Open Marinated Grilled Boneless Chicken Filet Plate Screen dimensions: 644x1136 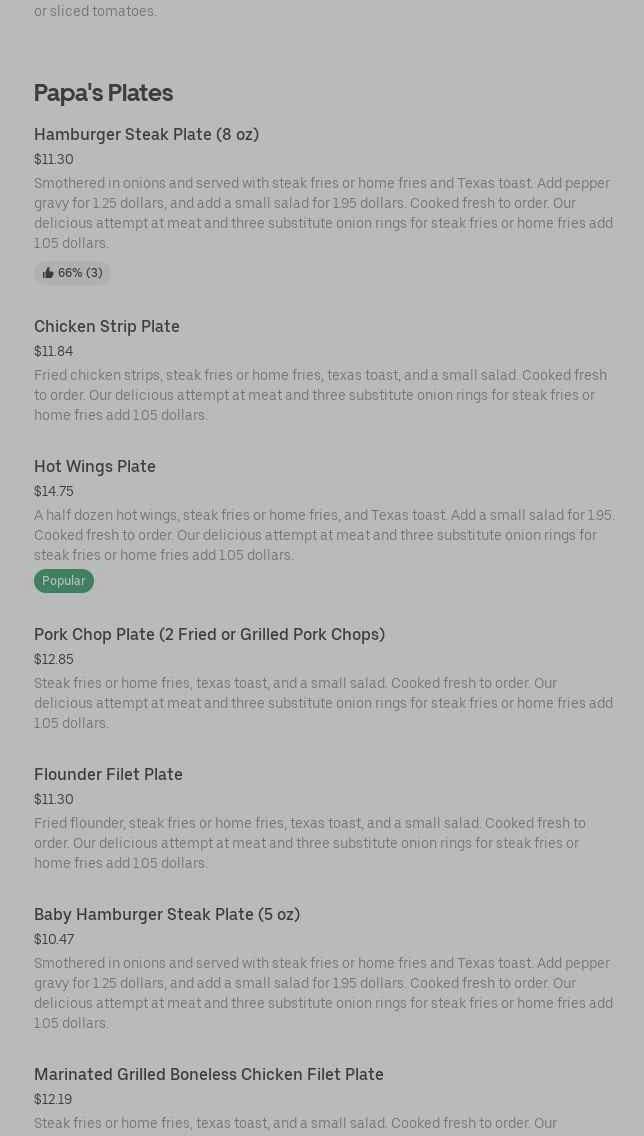(x=209, y=1074)
